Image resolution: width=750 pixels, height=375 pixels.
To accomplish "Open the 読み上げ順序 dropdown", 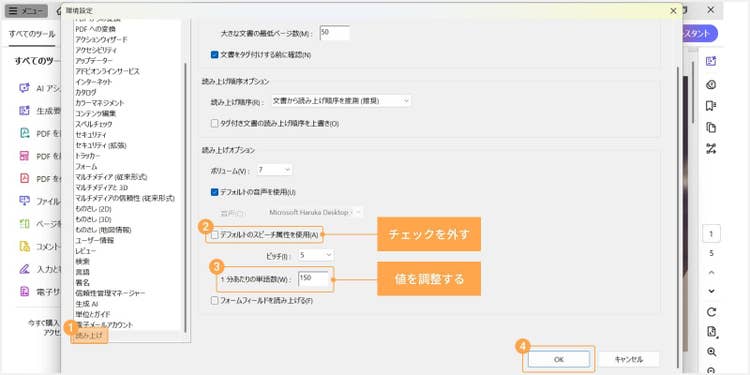I will [x=341, y=101].
